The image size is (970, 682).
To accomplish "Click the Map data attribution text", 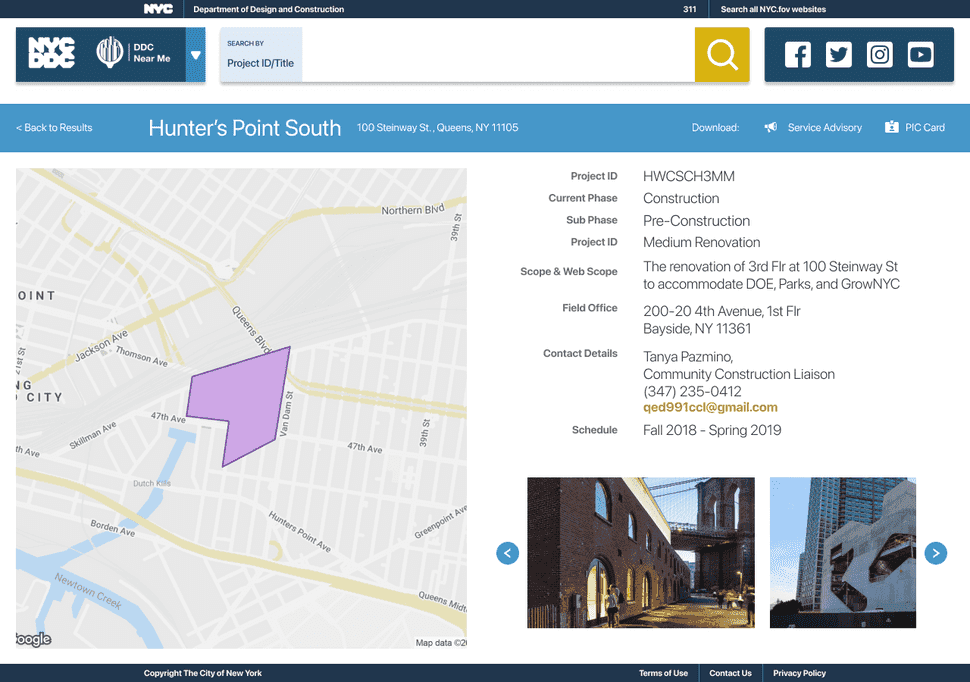I will [x=441, y=643].
